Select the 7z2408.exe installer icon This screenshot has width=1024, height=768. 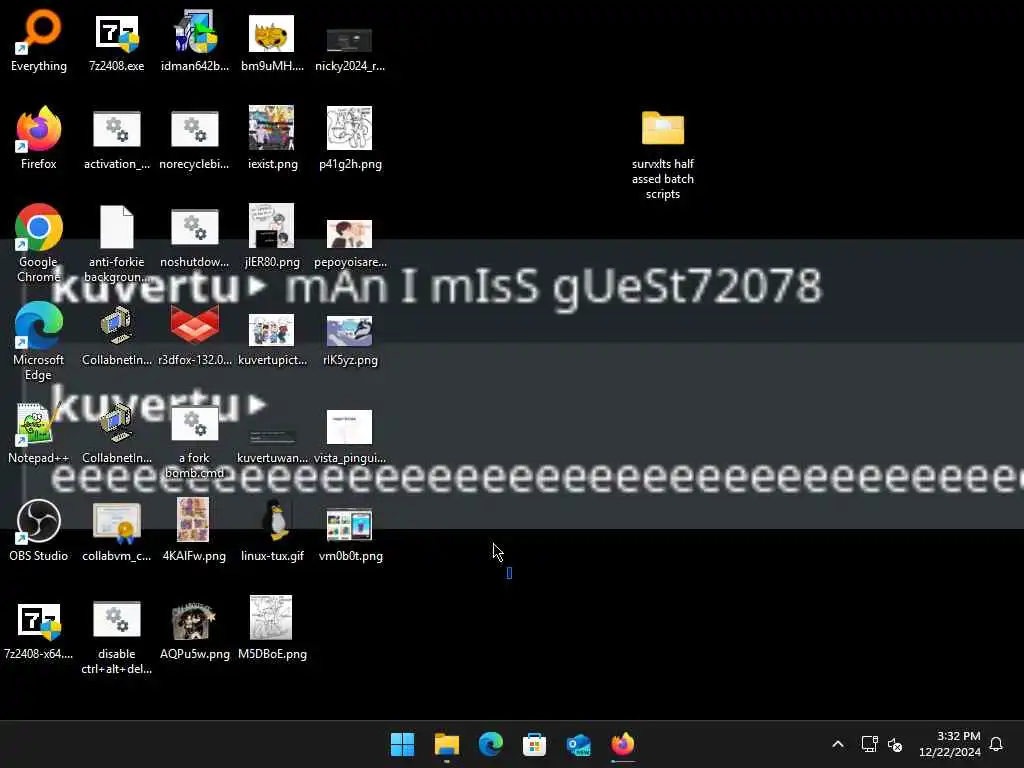[x=116, y=40]
